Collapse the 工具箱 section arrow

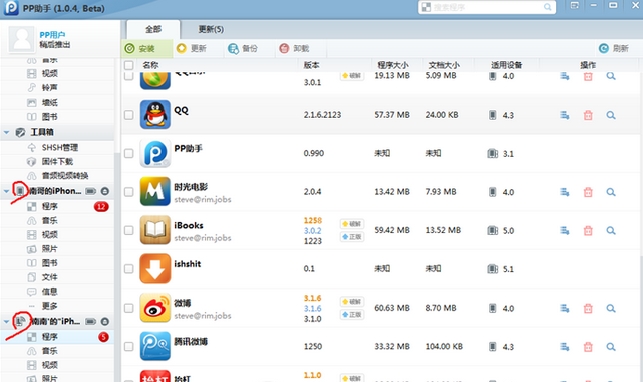click(7, 132)
